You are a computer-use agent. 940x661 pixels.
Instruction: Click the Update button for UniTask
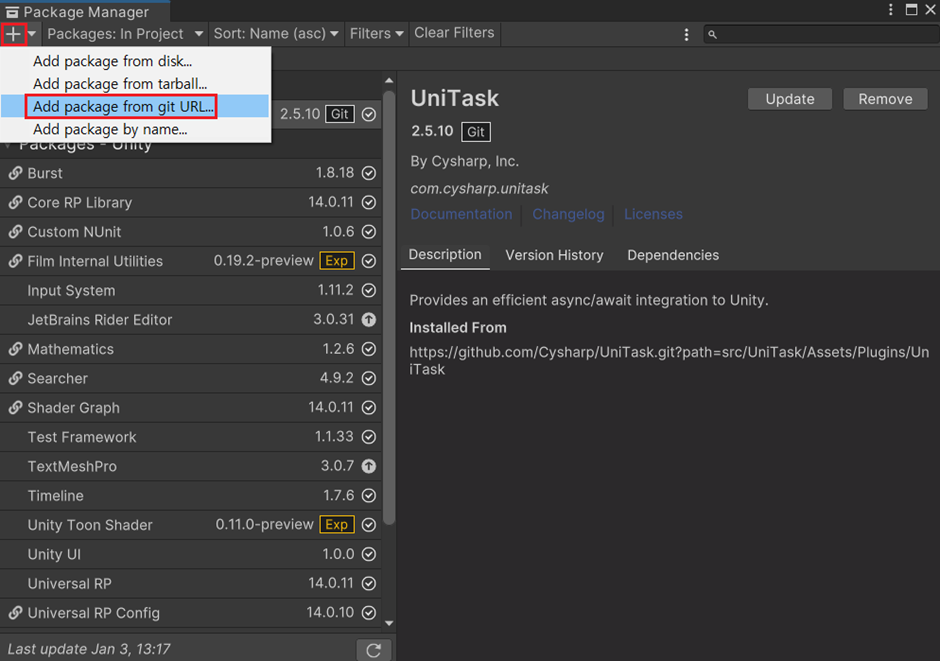[790, 99]
